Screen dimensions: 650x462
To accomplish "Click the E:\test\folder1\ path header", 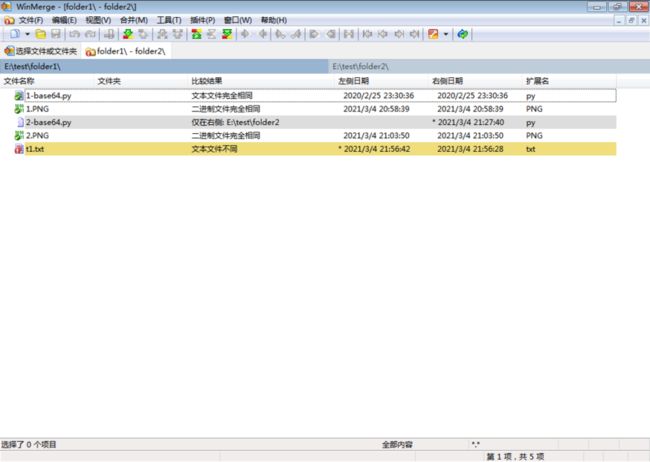I will pos(164,66).
